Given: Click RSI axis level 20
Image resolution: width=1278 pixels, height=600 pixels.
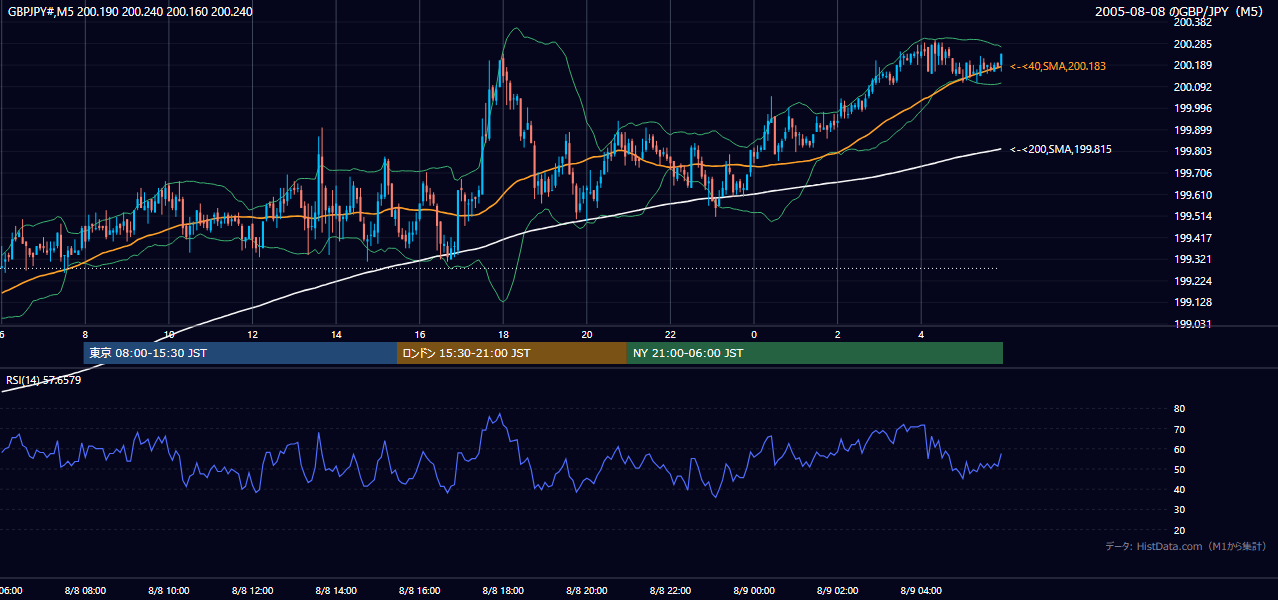Looking at the screenshot, I should (x=1179, y=530).
